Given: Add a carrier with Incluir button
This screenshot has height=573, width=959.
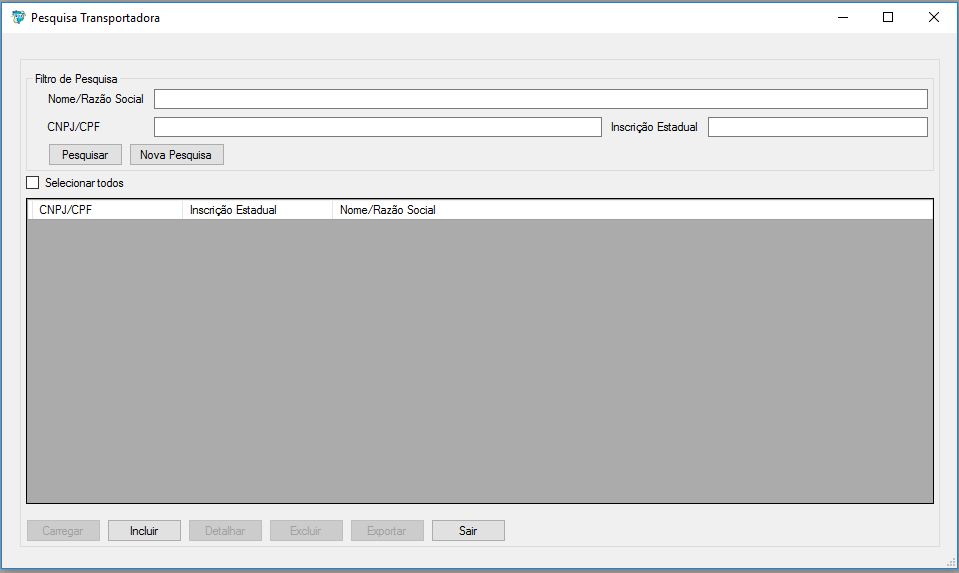Looking at the screenshot, I should point(144,531).
